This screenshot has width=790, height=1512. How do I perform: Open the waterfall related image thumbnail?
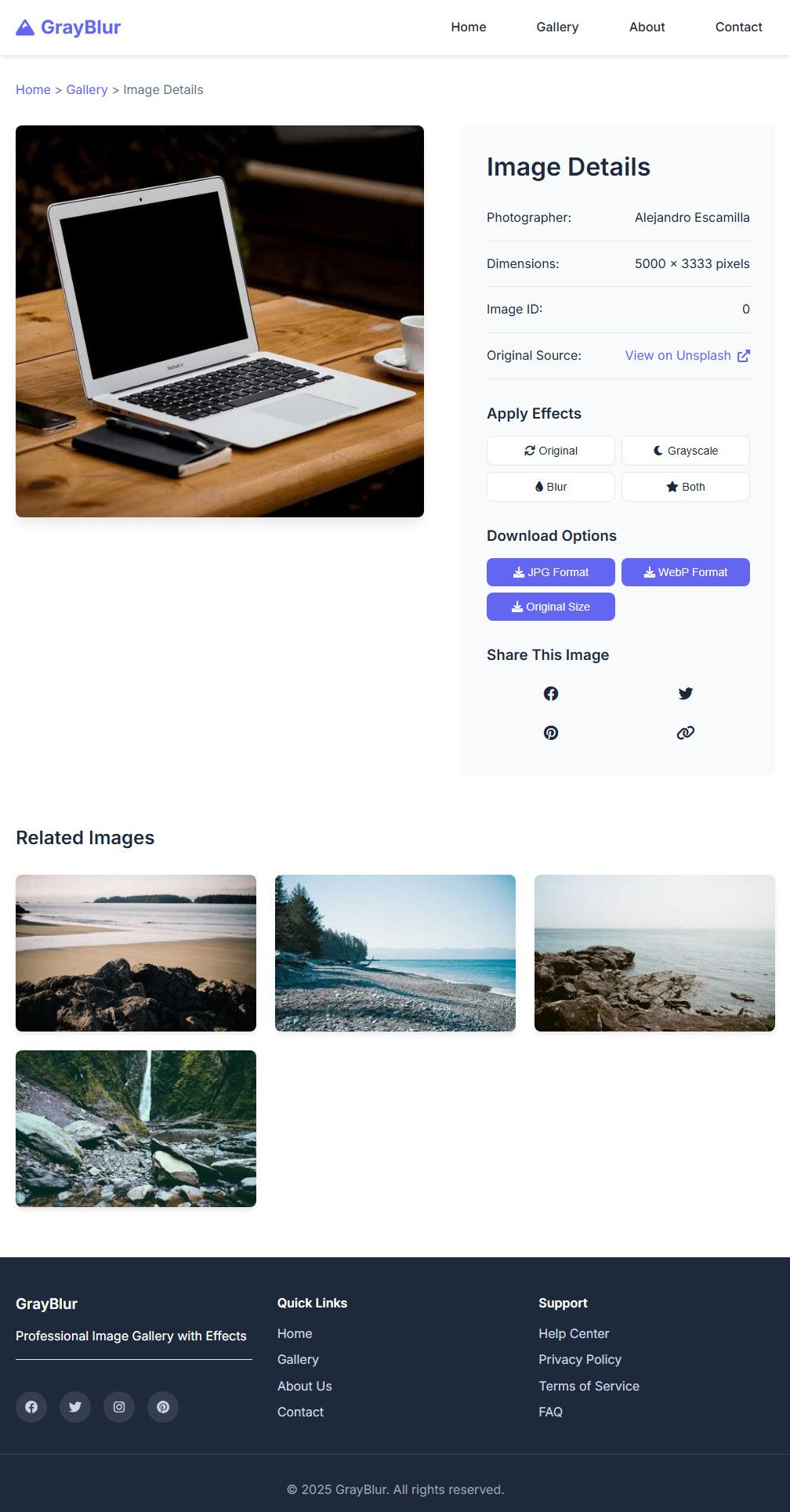(136, 1129)
